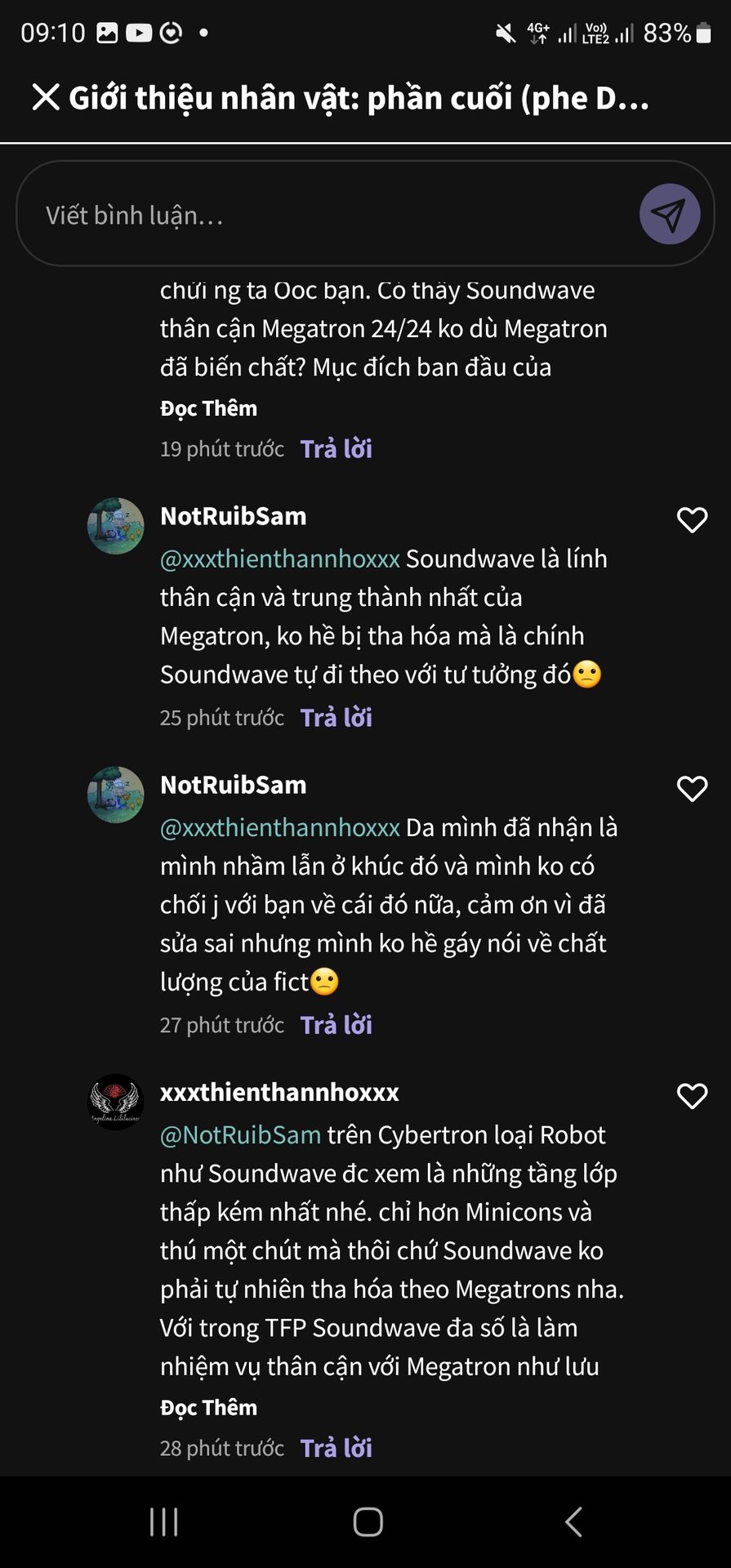Reply to the 27 phút trước comment
Viewport: 731px width, 1568px height.
tap(336, 1025)
